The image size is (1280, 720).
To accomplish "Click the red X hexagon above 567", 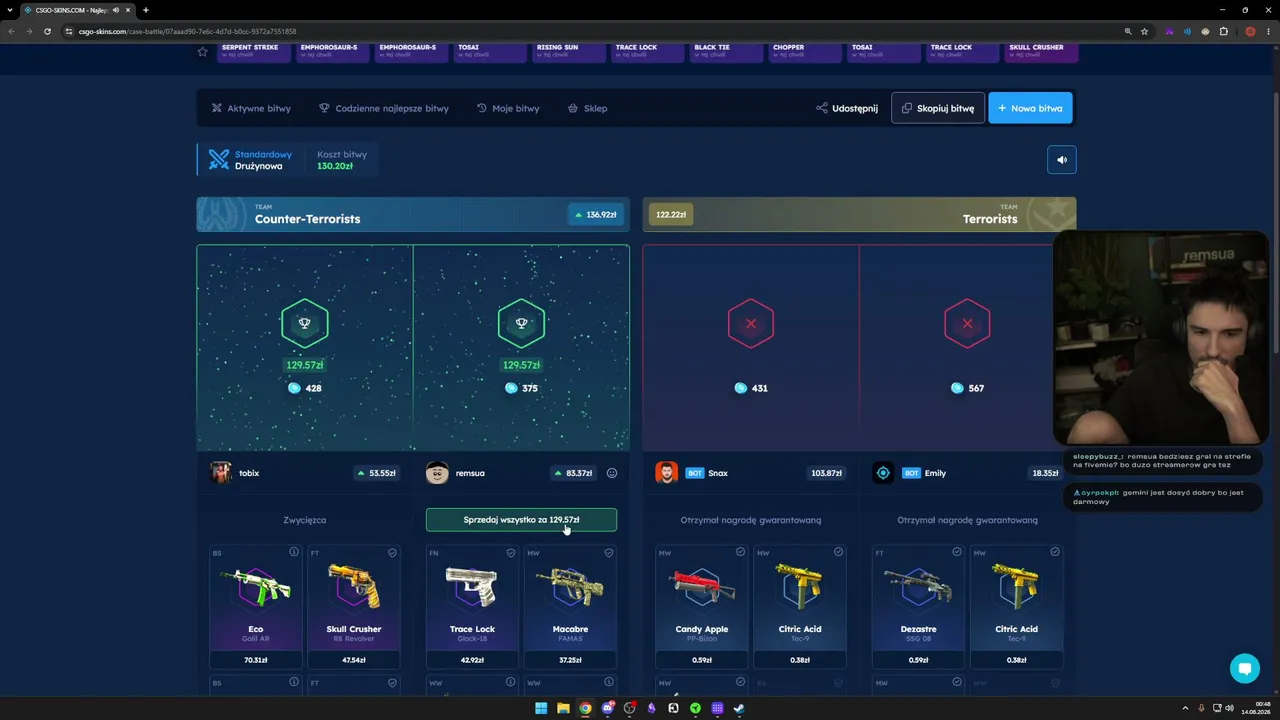I will pos(967,323).
